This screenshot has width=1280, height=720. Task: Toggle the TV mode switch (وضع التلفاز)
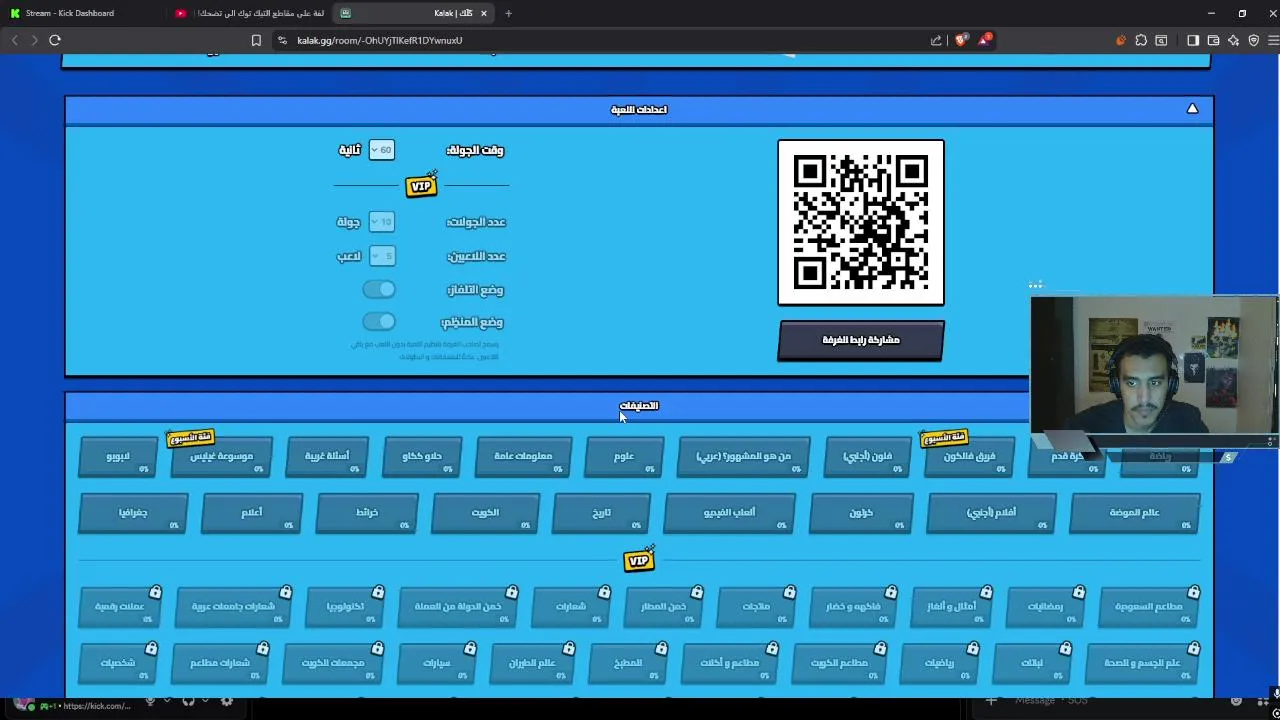click(x=379, y=289)
